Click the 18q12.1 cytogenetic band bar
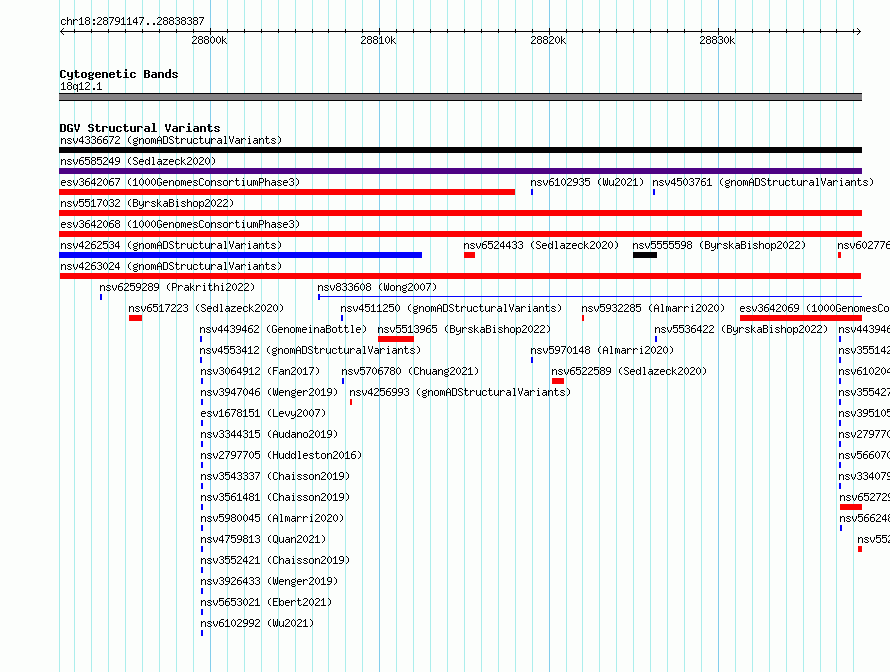890x672 pixels. click(460, 97)
